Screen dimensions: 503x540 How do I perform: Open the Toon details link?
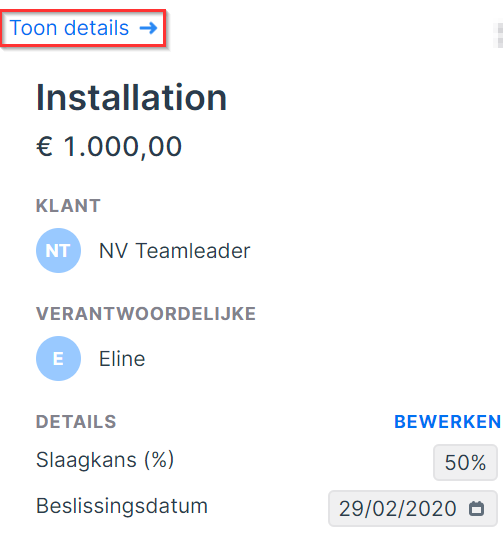point(83,28)
